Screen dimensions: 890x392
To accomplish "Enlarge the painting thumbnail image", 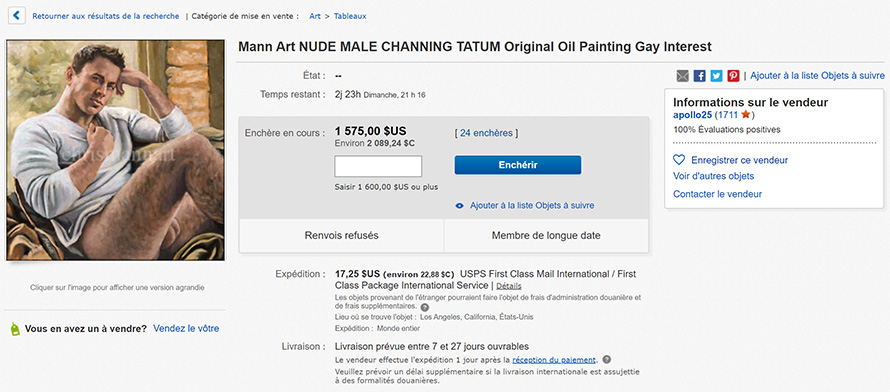I will pyautogui.click(x=116, y=150).
